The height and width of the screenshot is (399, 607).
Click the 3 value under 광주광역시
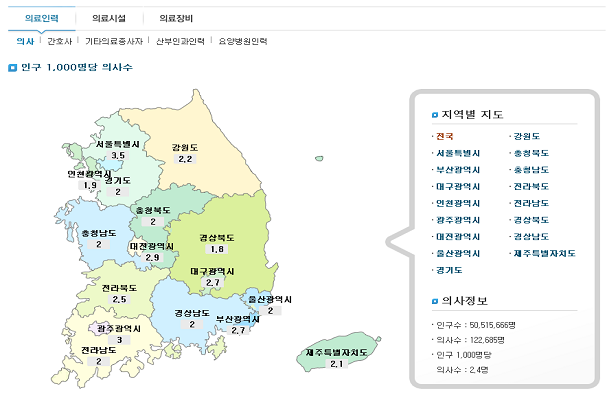point(119,340)
